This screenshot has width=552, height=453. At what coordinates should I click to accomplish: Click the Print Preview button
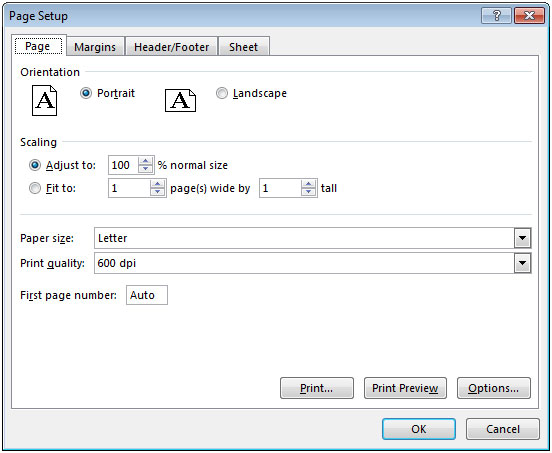pos(405,388)
